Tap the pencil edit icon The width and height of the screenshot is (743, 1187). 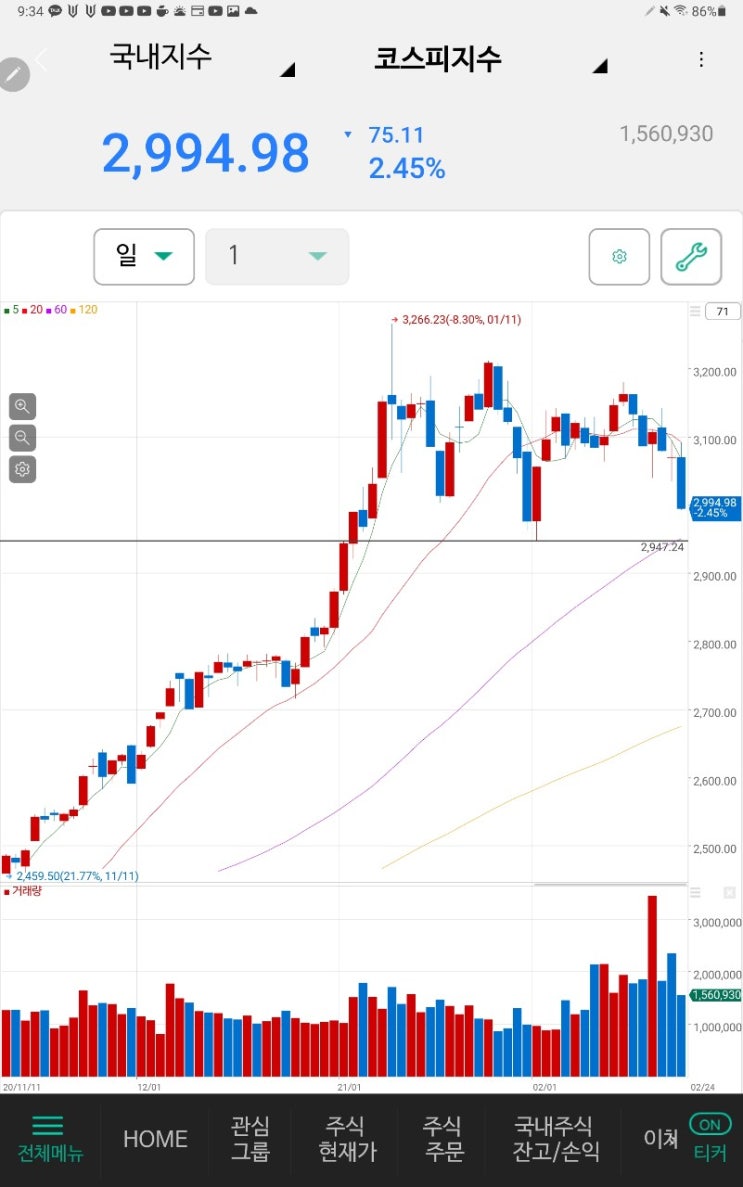[x=14, y=74]
